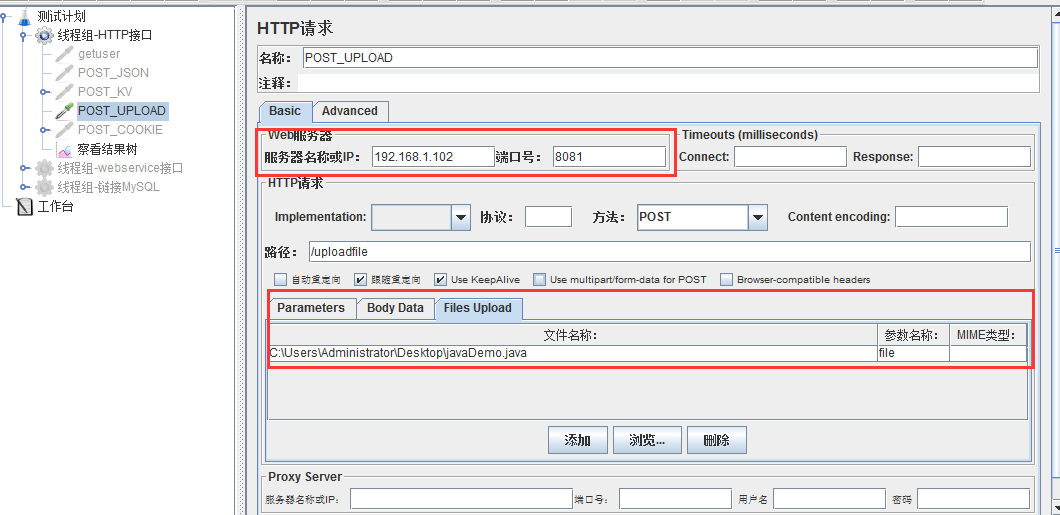1060x515 pixels.
Task: Open the 方法 POST method dropdown
Action: pos(757,218)
